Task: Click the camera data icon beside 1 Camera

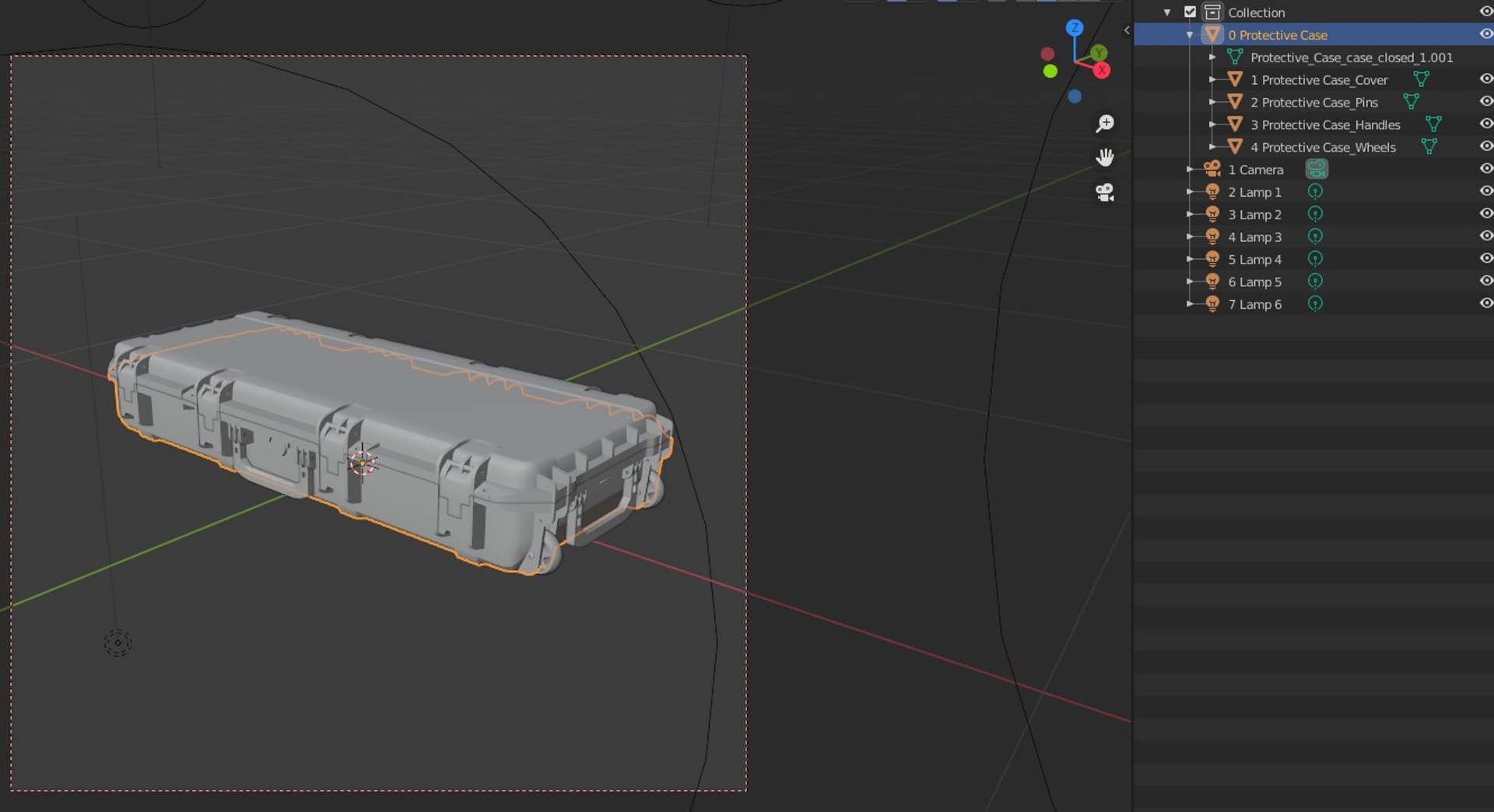Action: point(1316,169)
